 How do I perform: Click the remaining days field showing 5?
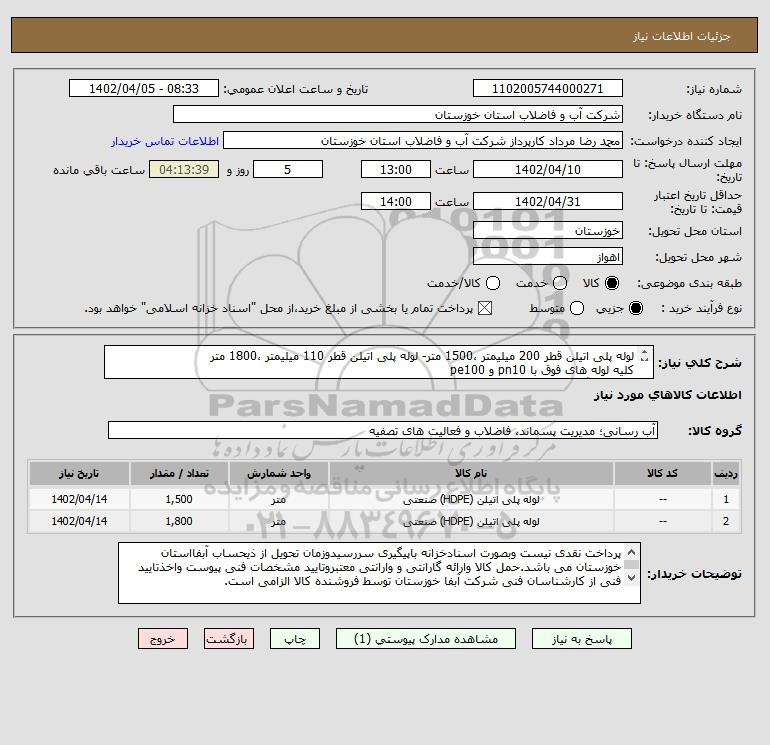pos(288,170)
